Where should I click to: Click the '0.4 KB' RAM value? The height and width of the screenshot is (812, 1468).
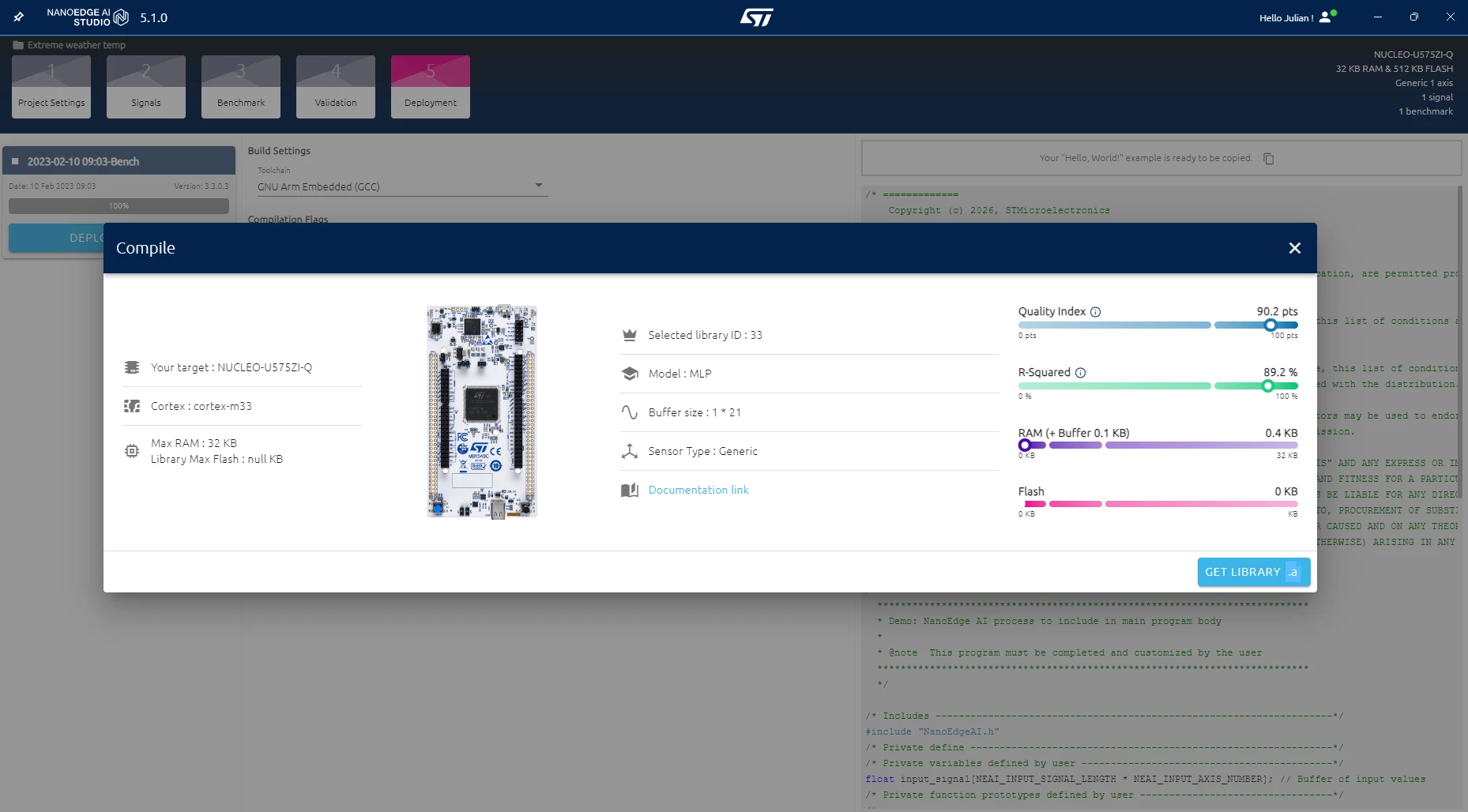tap(1282, 433)
